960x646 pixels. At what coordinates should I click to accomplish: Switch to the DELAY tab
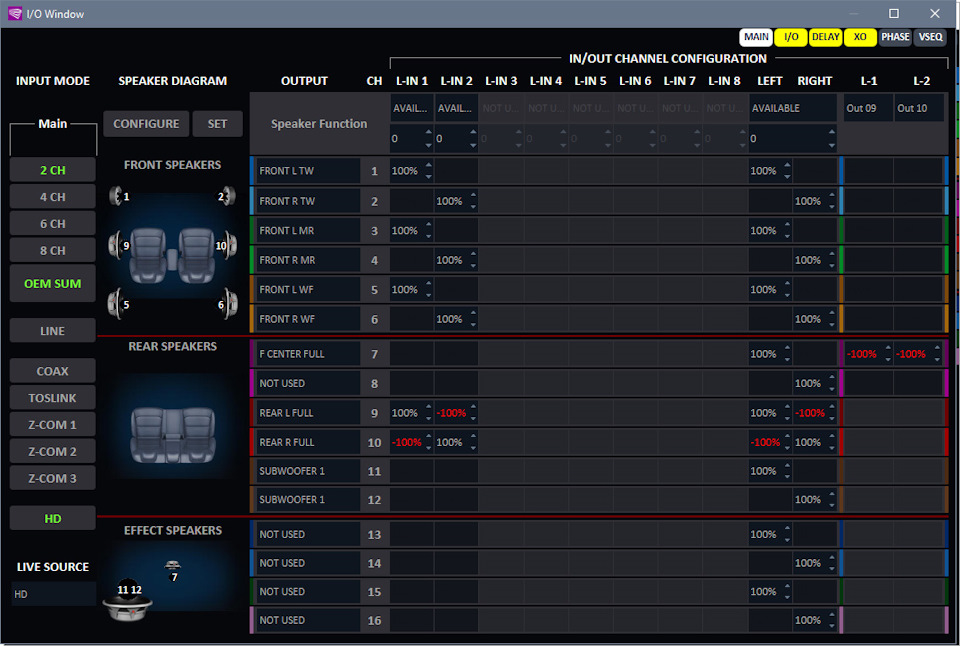825,37
